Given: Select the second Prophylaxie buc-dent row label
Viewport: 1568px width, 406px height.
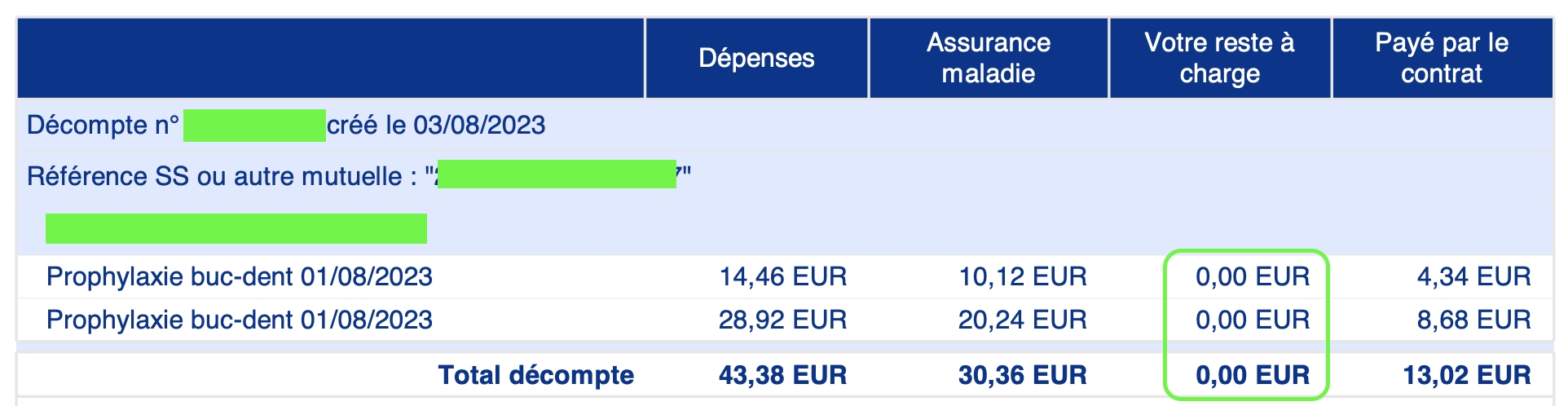Looking at the screenshot, I should (239, 320).
